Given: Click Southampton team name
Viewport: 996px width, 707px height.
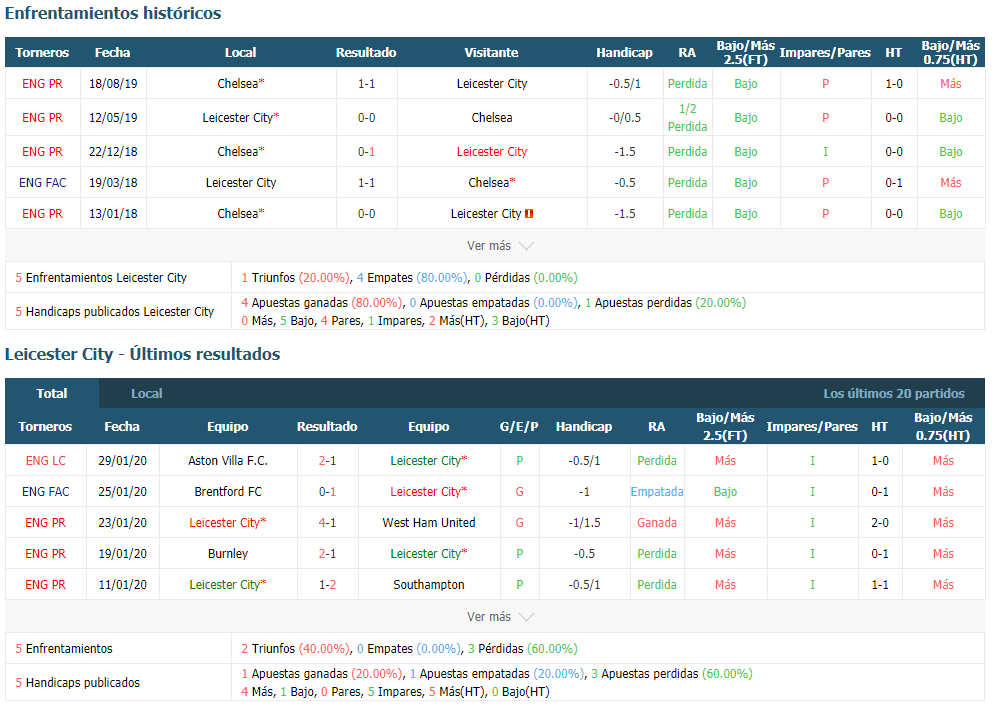Looking at the screenshot, I should [429, 584].
